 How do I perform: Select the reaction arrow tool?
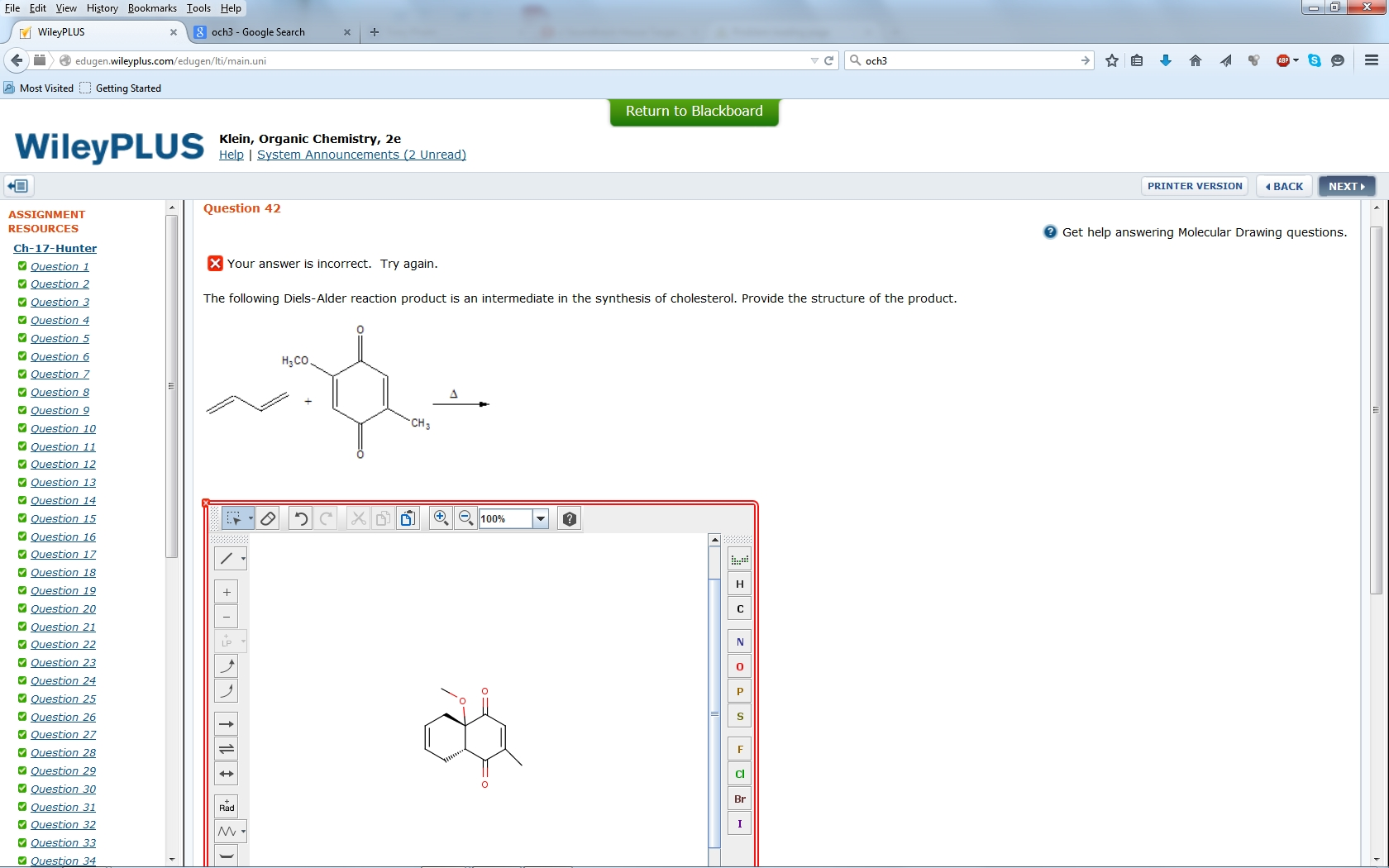point(227,724)
